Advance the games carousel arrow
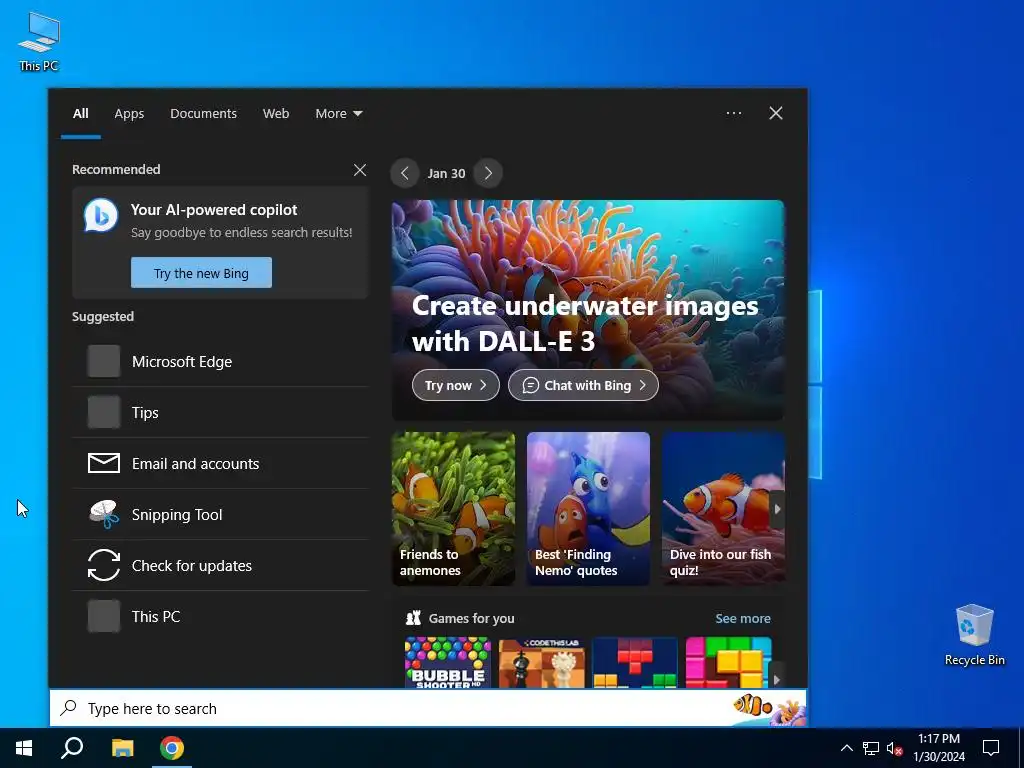The height and width of the screenshot is (768, 1024). pos(776,679)
